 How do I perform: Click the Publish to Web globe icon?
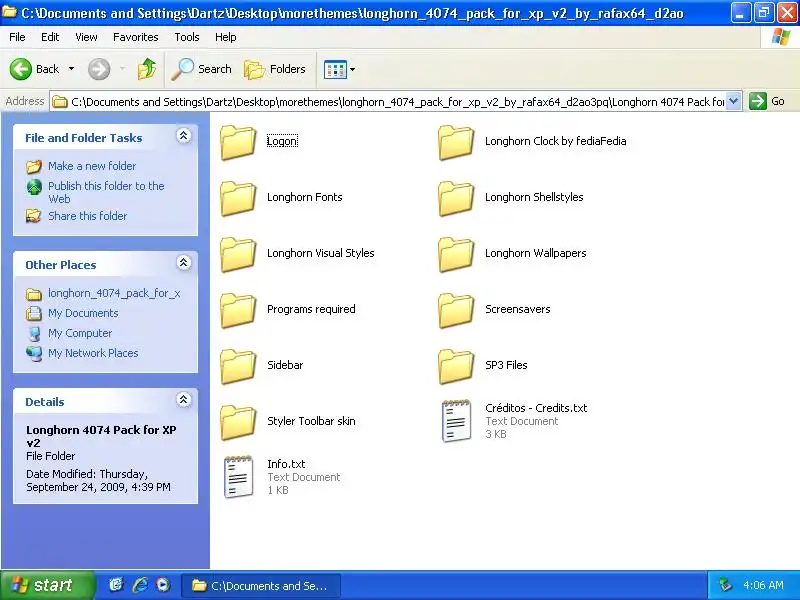[x=34, y=187]
